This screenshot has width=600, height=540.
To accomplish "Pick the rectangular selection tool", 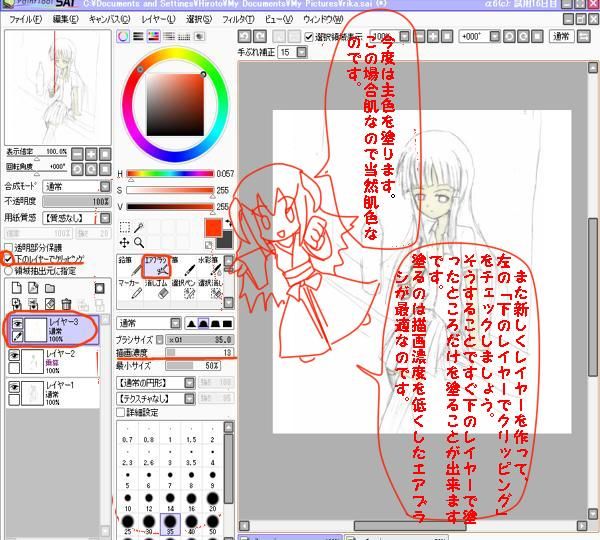I will tap(125, 228).
